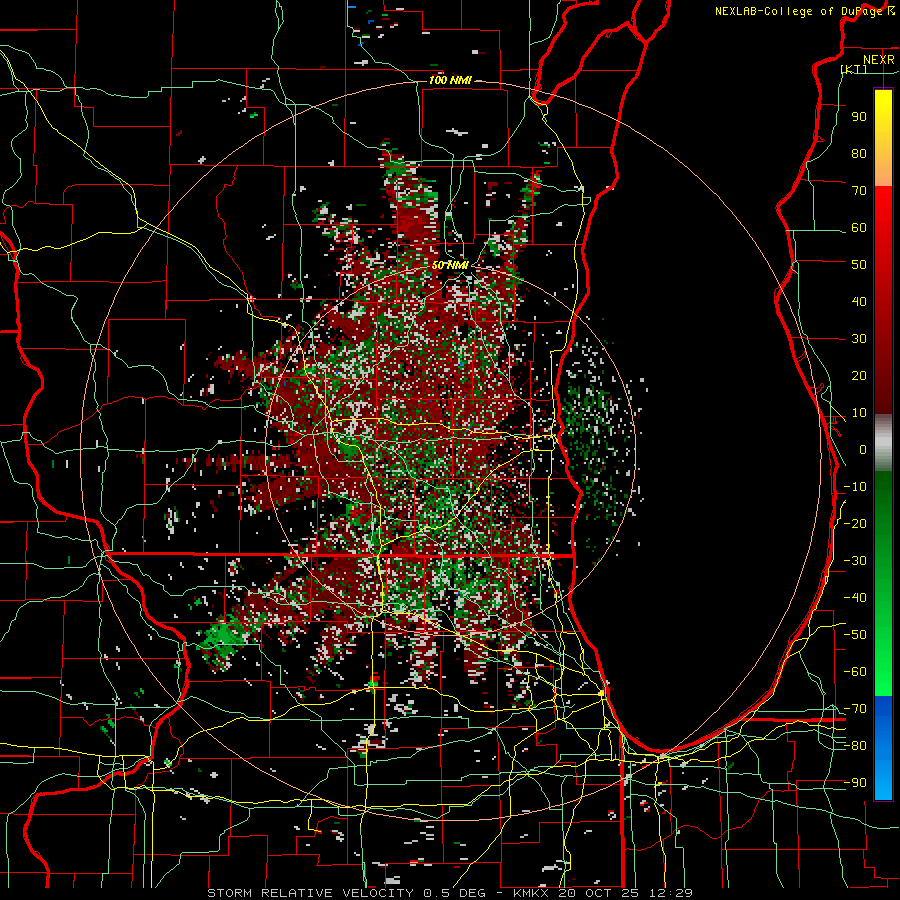Select the 50 NMI range ring label
The image size is (900, 900).
tap(450, 265)
